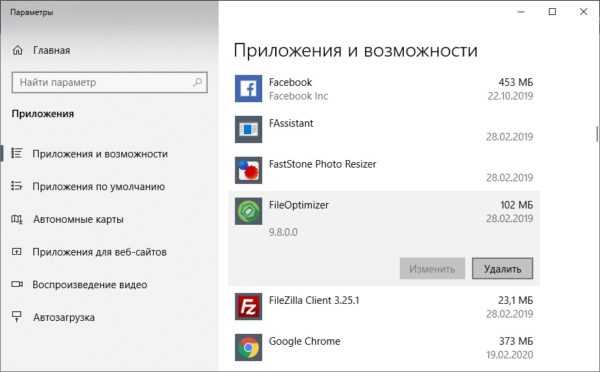Click the 373 МБ size value
Screen dimensions: 600x372
click(516, 341)
